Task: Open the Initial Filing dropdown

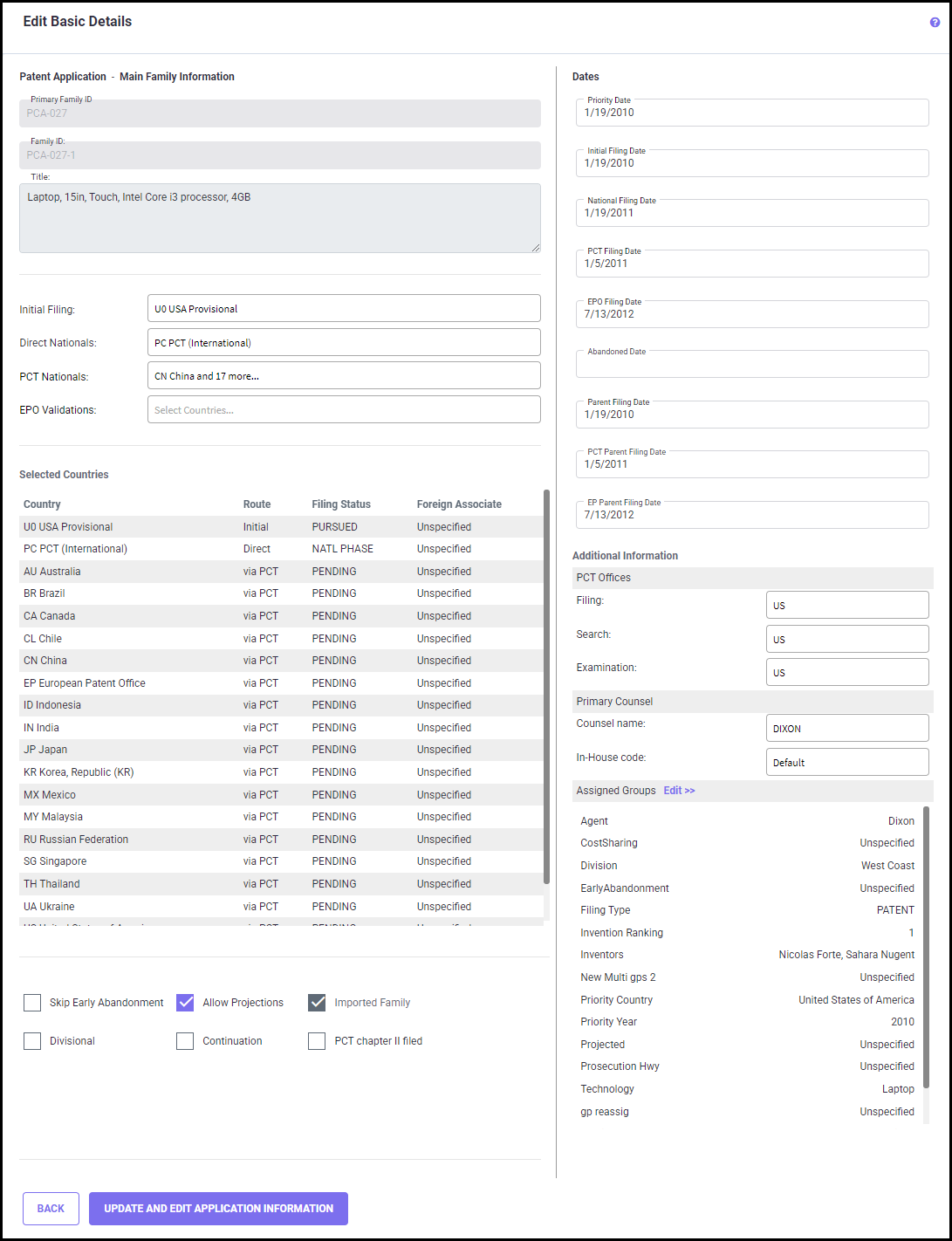Action: coord(344,309)
